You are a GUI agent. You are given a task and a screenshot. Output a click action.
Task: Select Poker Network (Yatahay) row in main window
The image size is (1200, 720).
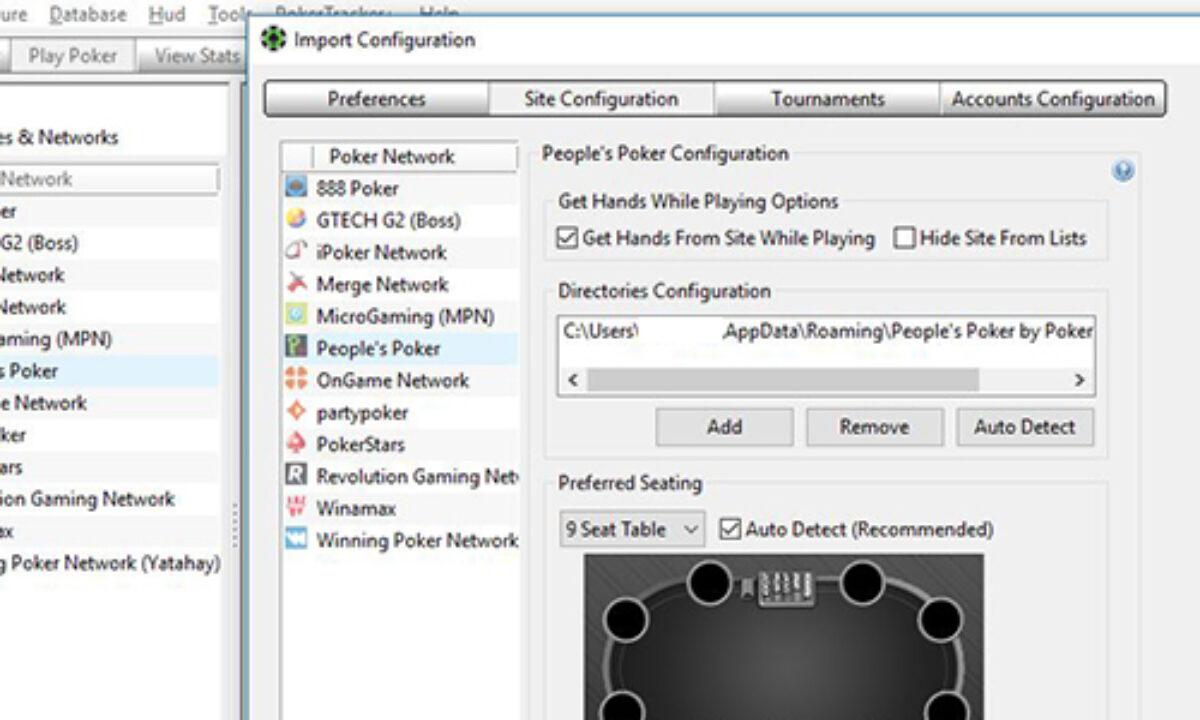pyautogui.click(x=110, y=563)
